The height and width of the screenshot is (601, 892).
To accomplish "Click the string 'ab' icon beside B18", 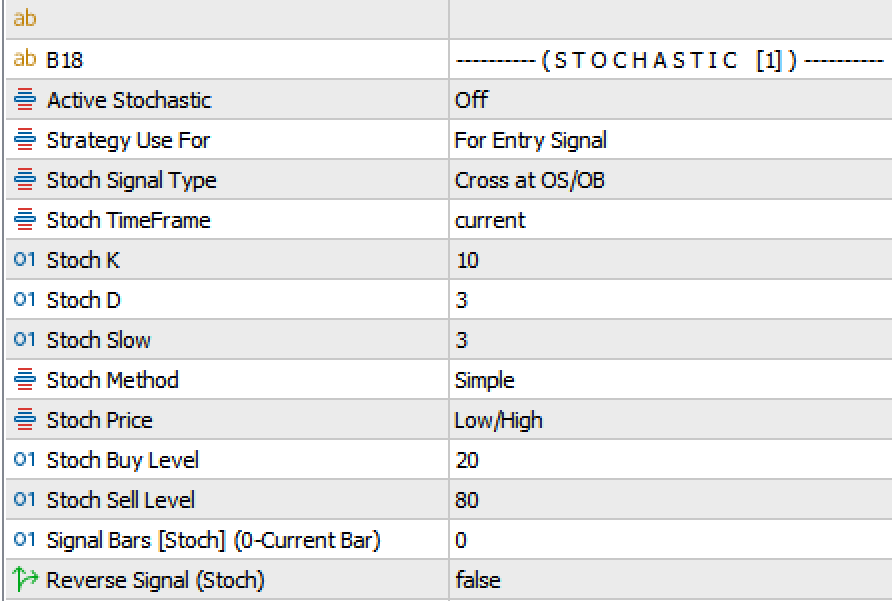I will click(24, 60).
